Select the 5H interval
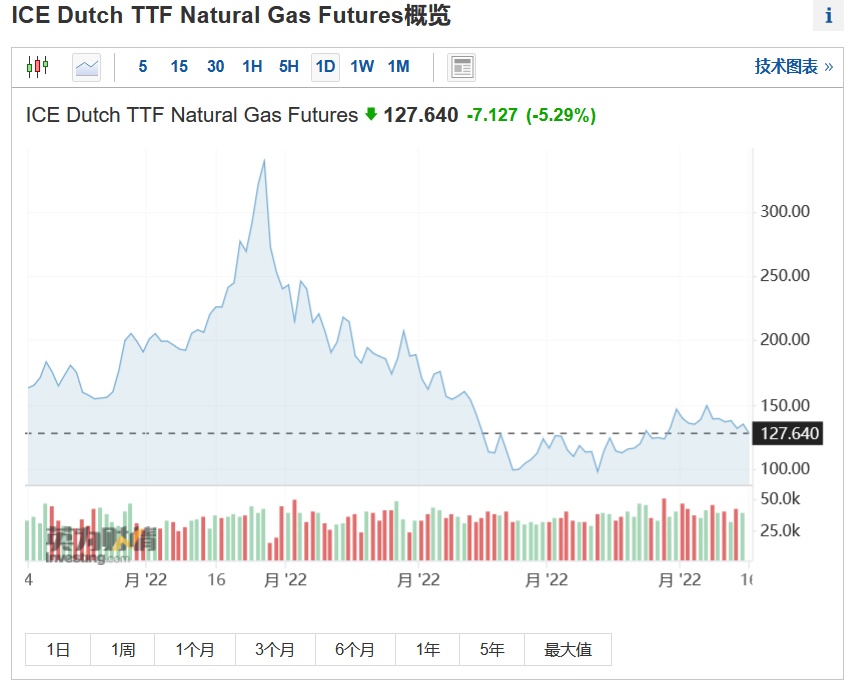 pyautogui.click(x=288, y=67)
